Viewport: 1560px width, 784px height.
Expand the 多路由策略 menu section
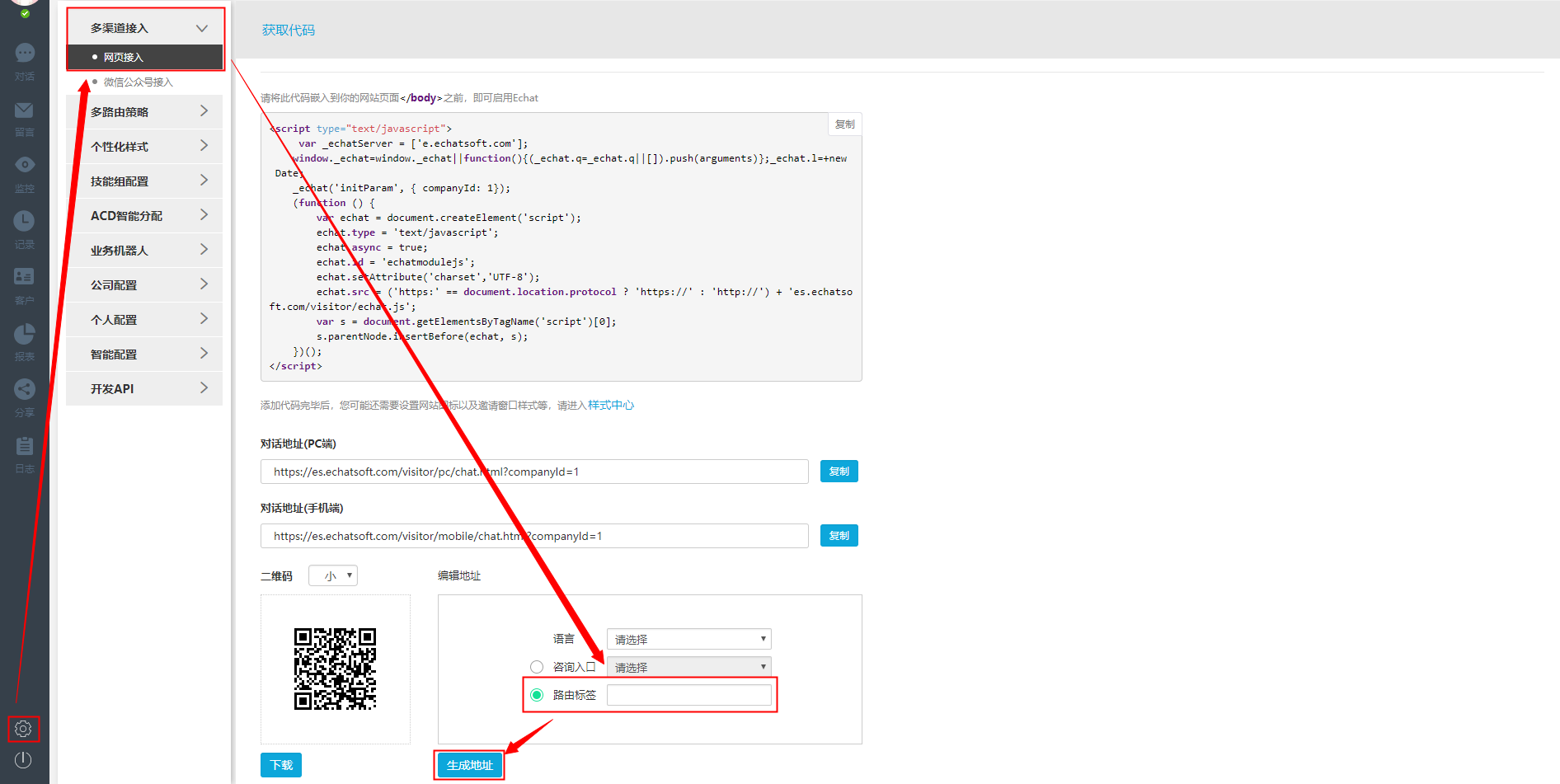click(x=144, y=111)
